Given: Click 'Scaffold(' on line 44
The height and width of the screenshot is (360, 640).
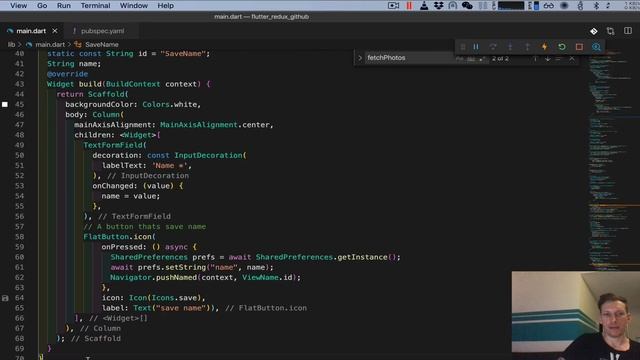Looking at the screenshot, I should click(108, 94).
